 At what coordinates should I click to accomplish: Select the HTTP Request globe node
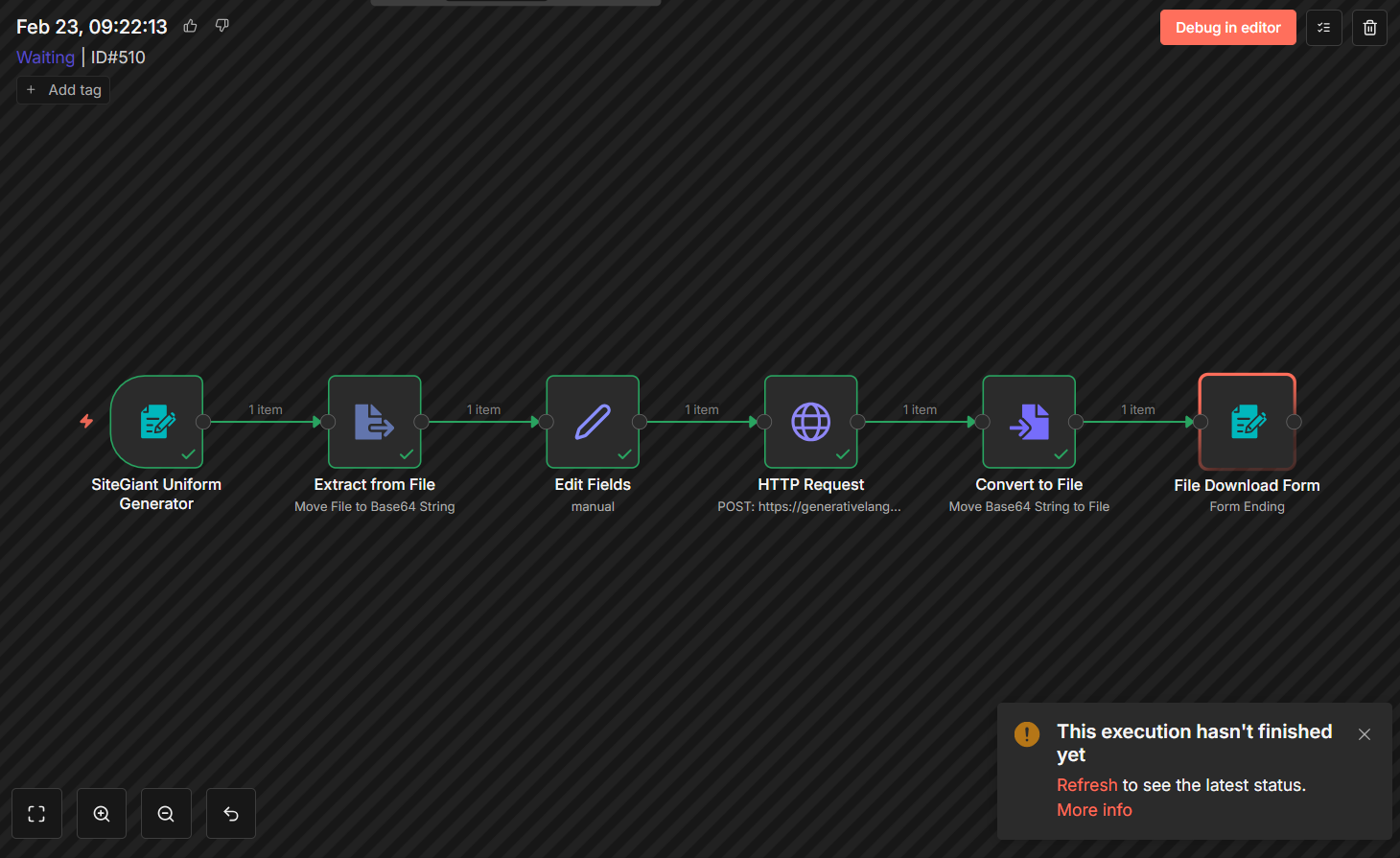(x=810, y=422)
